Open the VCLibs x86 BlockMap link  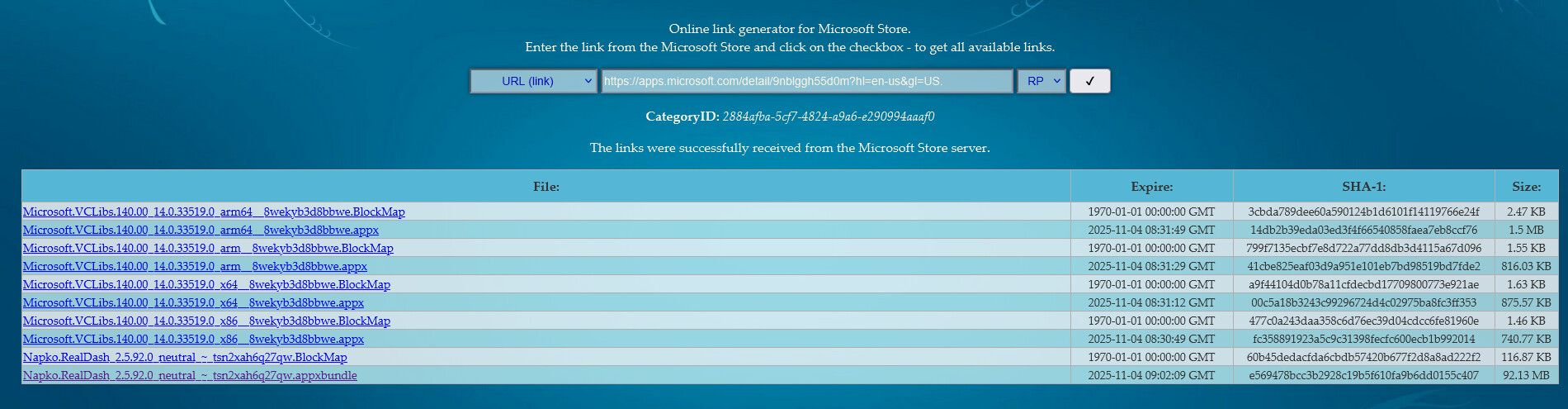[206, 321]
